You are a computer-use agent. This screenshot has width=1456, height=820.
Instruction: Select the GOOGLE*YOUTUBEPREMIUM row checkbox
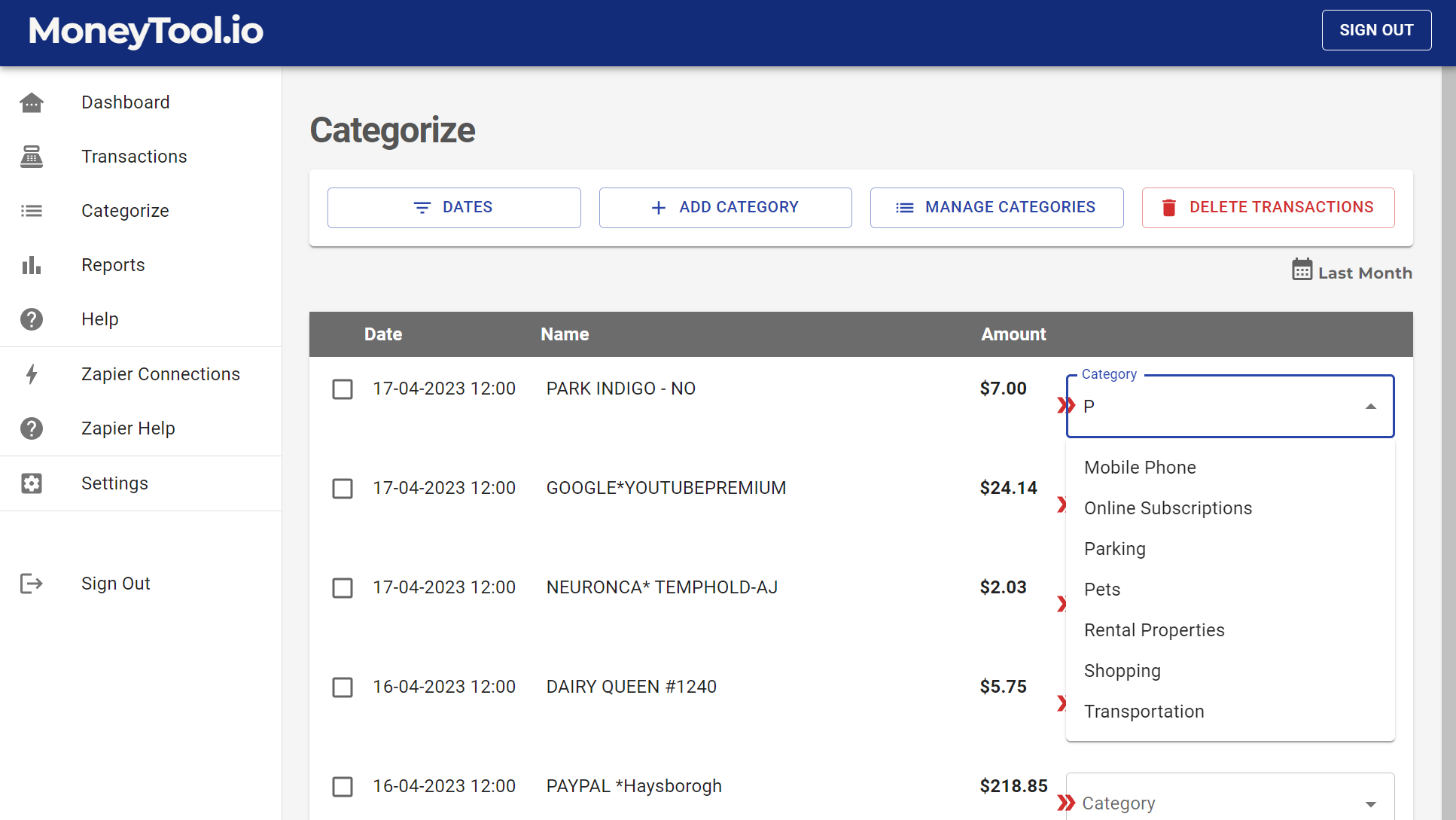click(x=343, y=489)
